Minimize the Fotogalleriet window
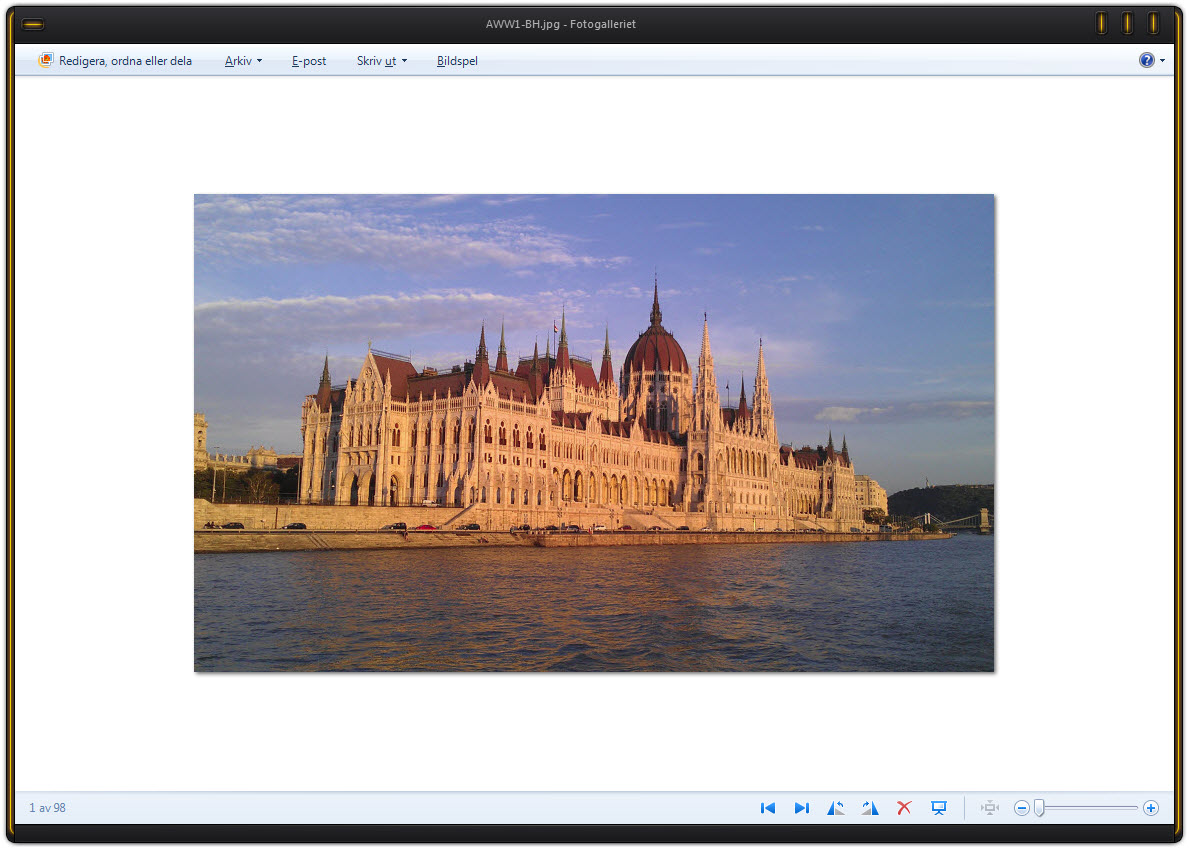Image resolution: width=1189 pixels, height=849 pixels. (1101, 23)
